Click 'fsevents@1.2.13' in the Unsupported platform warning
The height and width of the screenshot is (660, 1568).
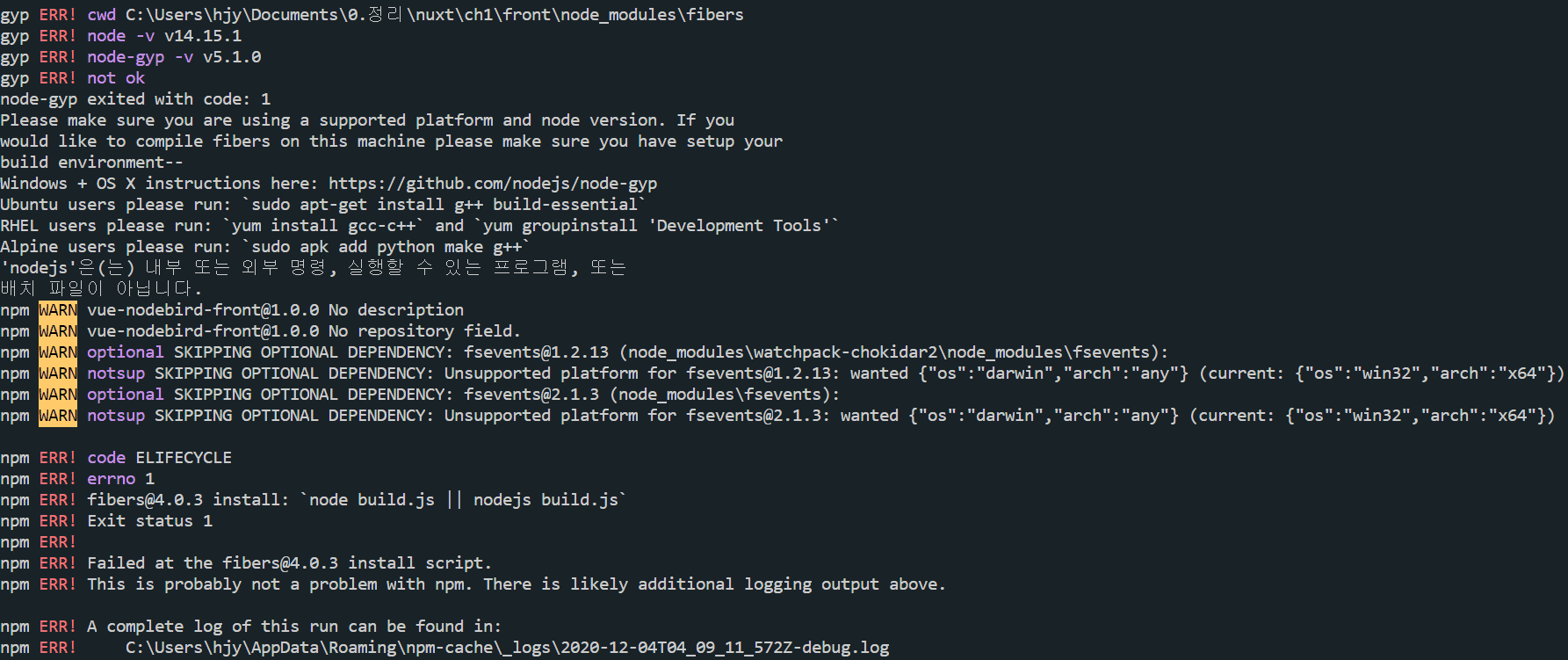pos(758,374)
